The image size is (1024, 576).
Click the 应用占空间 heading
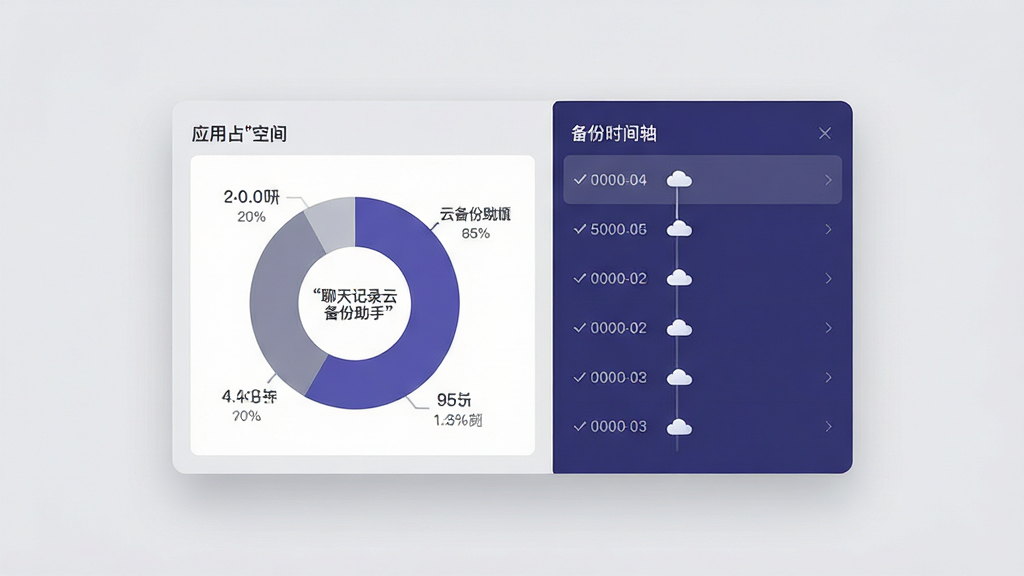239,134
